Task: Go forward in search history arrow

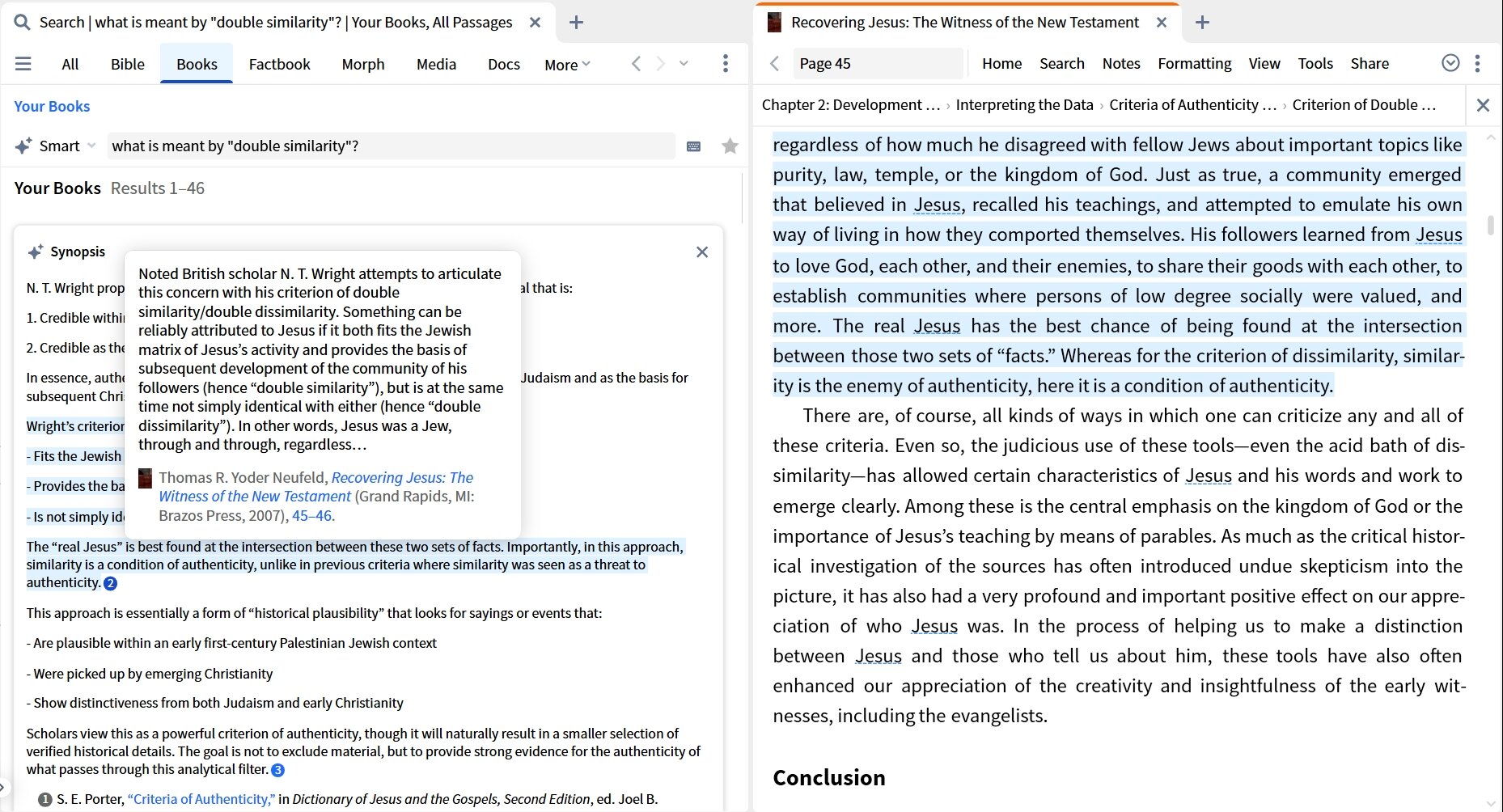Action: coord(661,64)
